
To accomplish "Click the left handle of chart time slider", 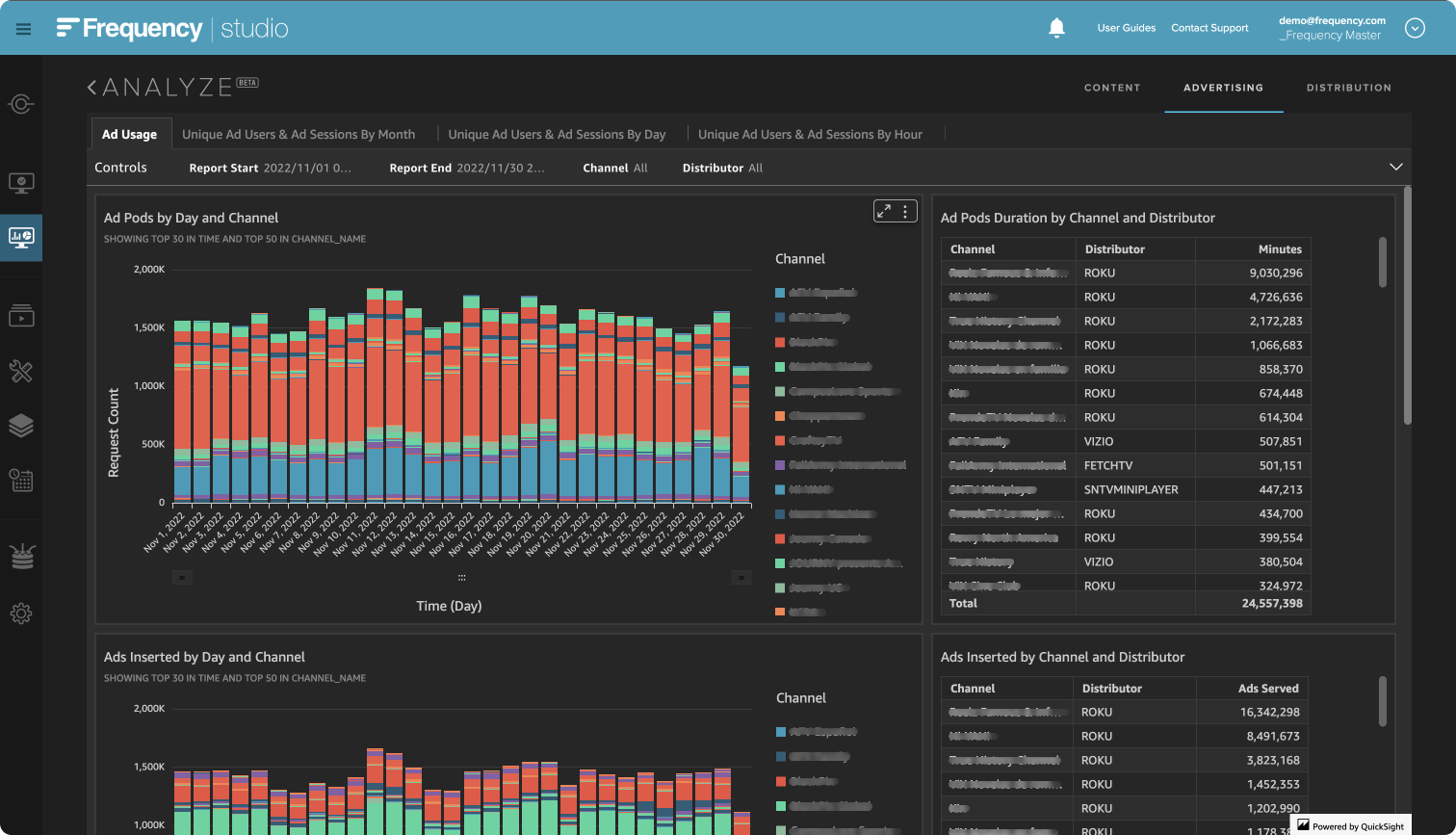I will 183,577.
